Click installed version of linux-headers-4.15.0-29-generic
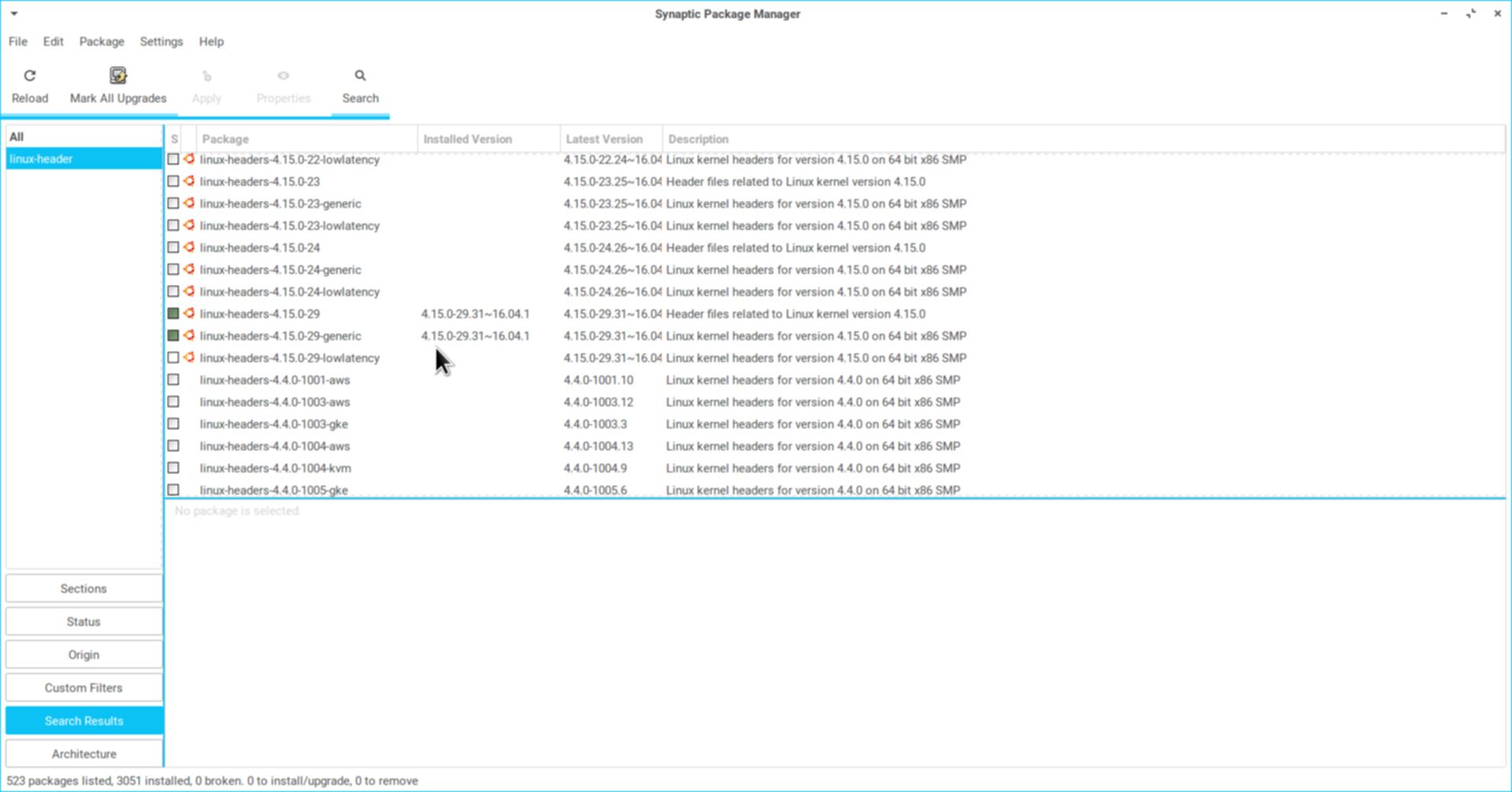This screenshot has width=1512, height=792. [x=476, y=335]
